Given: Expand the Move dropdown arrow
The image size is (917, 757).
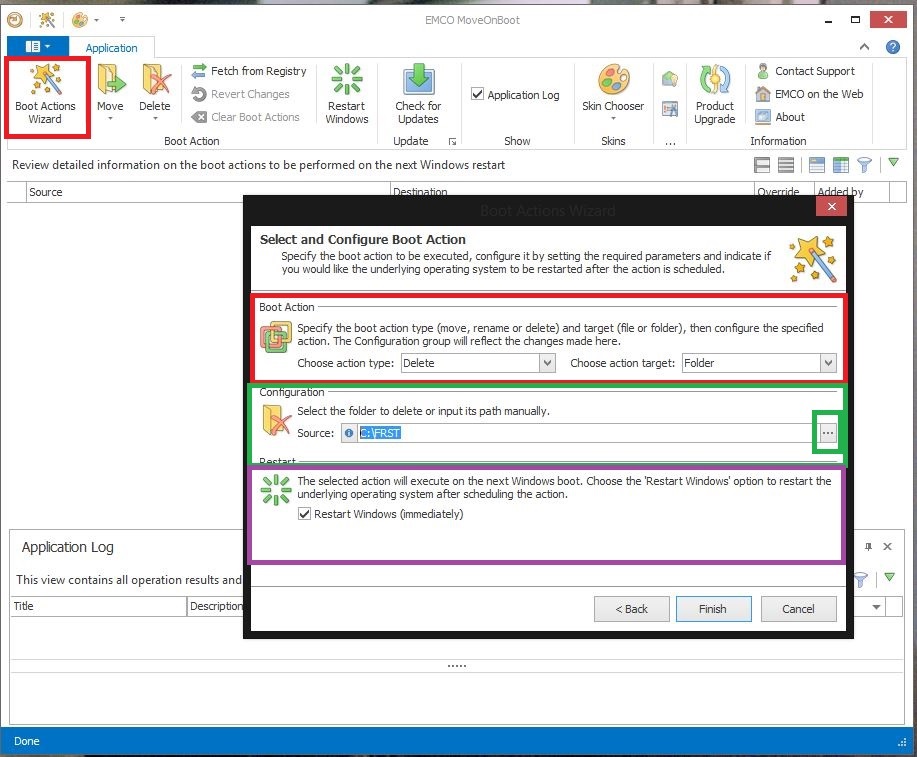Looking at the screenshot, I should click(x=110, y=119).
